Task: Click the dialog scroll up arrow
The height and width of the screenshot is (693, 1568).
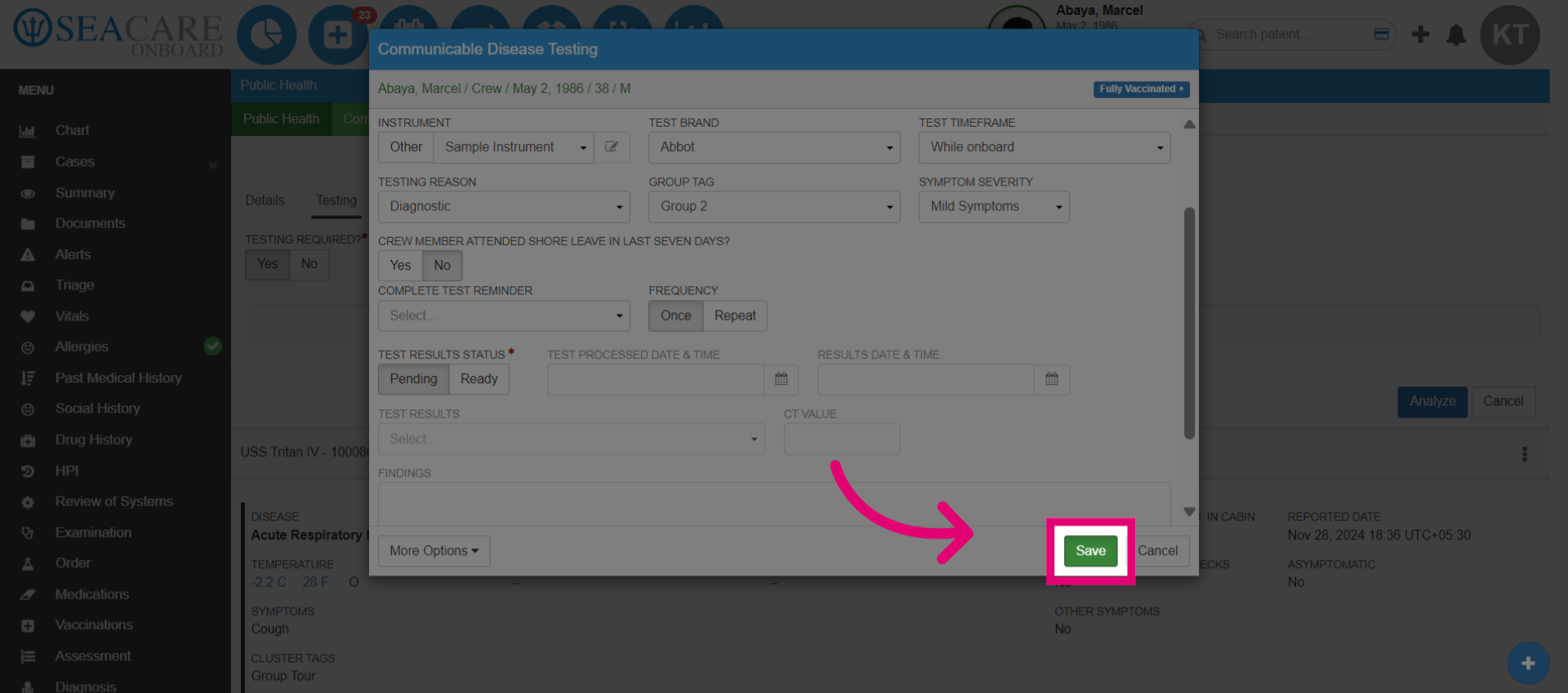Action: point(1189,124)
